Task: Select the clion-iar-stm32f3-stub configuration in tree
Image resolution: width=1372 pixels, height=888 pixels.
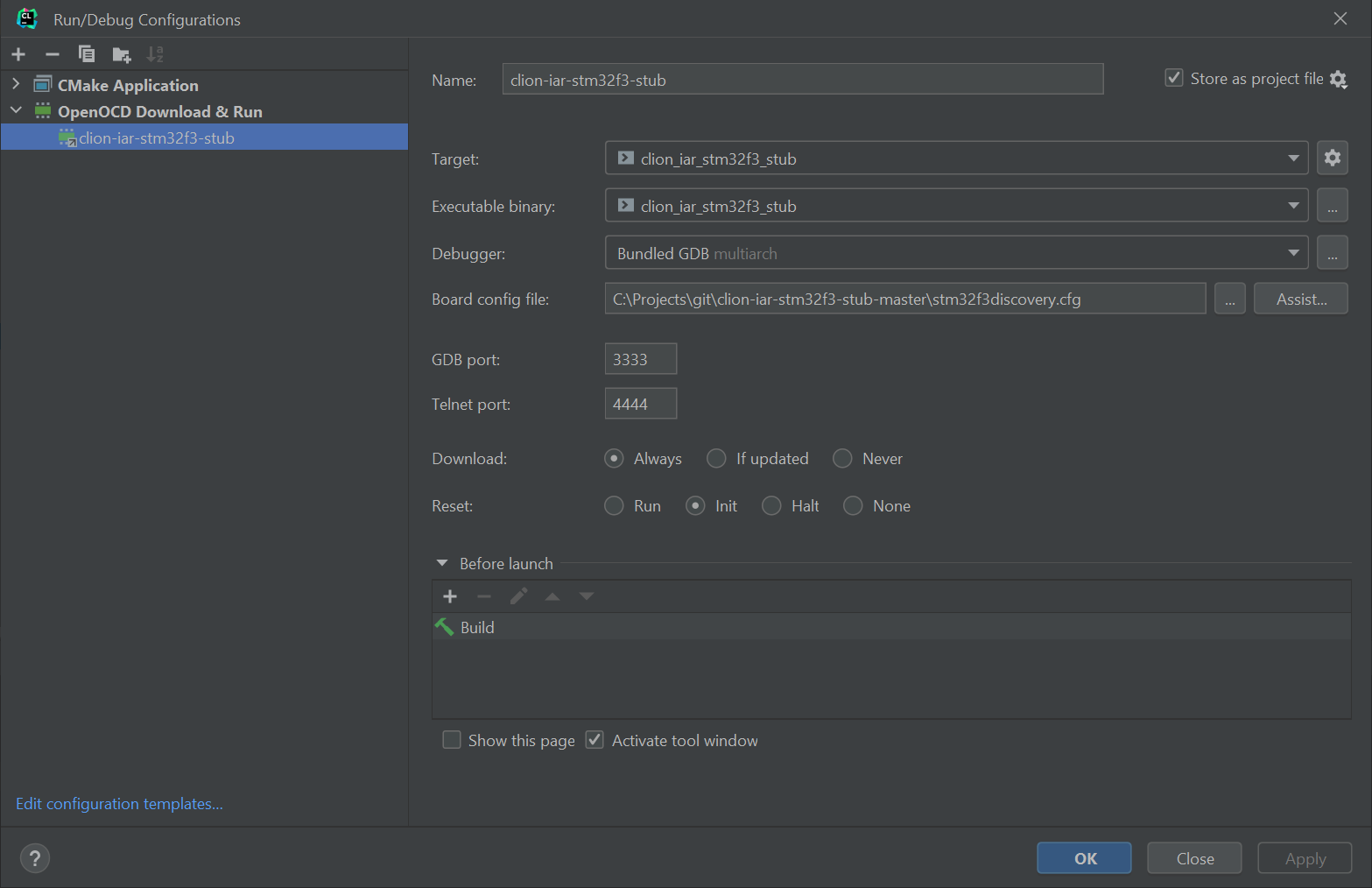Action: click(204, 137)
